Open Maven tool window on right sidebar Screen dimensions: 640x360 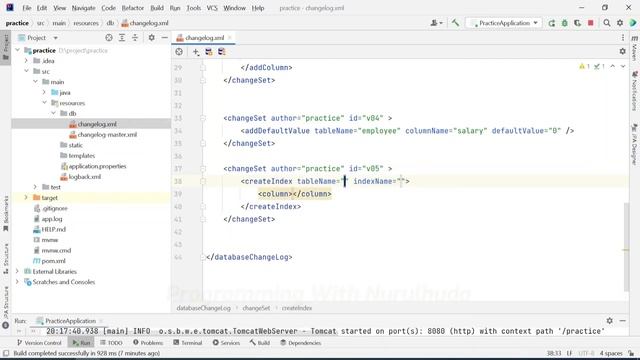[635, 48]
